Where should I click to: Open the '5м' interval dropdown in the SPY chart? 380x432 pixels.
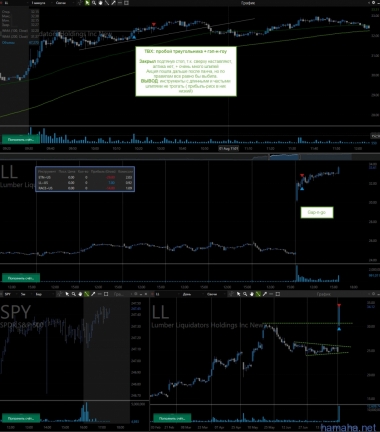pos(25,294)
